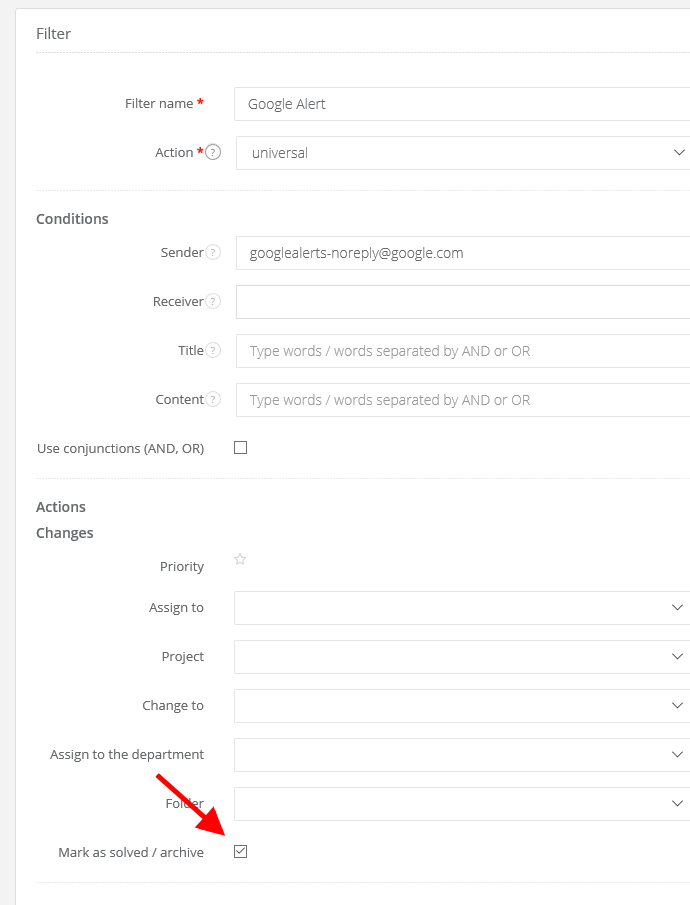Click the Content words input field

[x=462, y=400]
